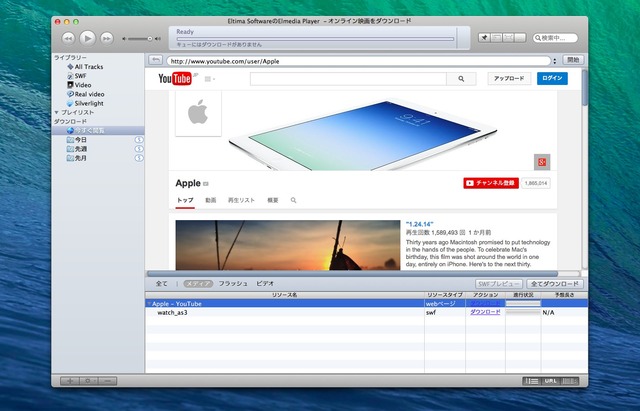This screenshot has width=640, height=411.
Task: Collapse the Apple - YouTube row triangle
Action: coord(149,304)
